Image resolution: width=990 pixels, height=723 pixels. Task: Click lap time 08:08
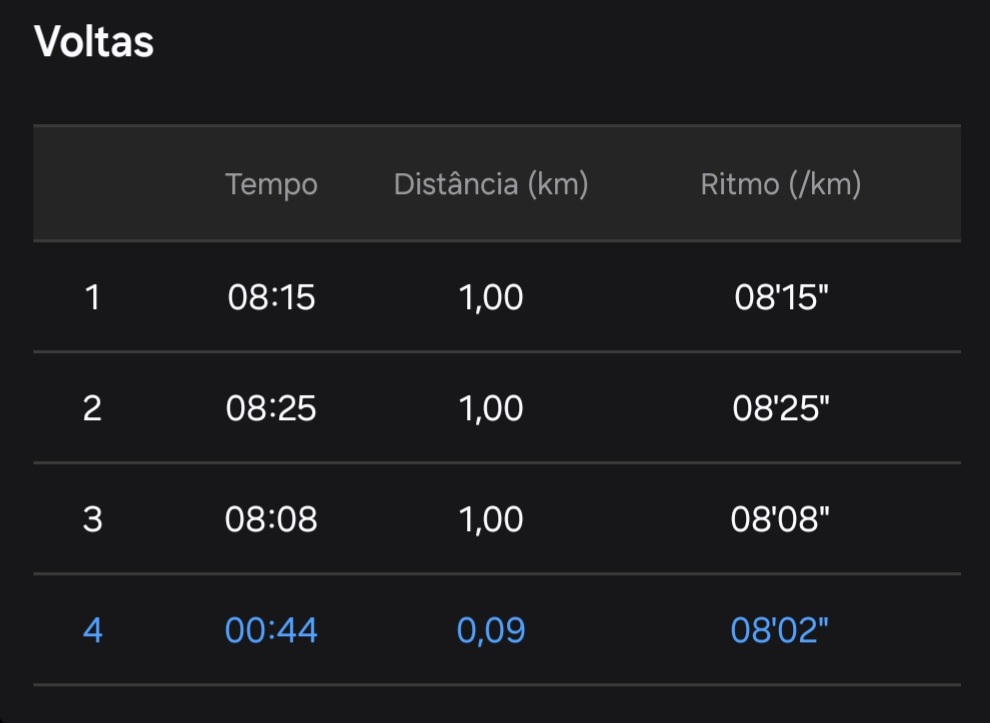(x=271, y=519)
